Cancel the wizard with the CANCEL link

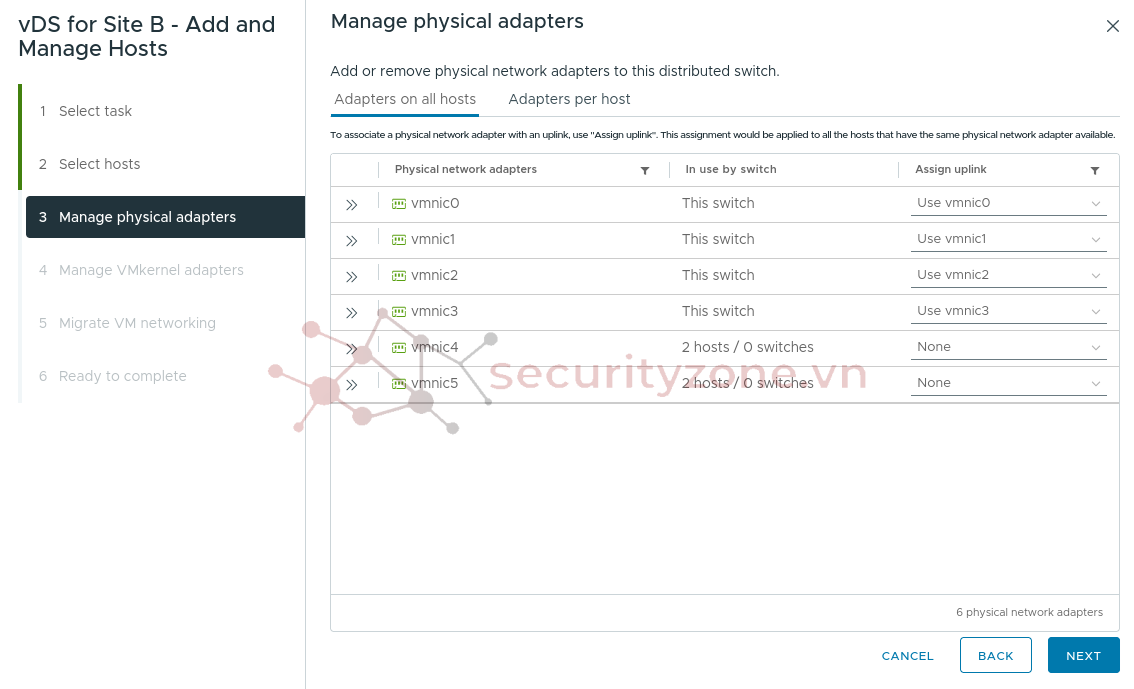click(907, 656)
